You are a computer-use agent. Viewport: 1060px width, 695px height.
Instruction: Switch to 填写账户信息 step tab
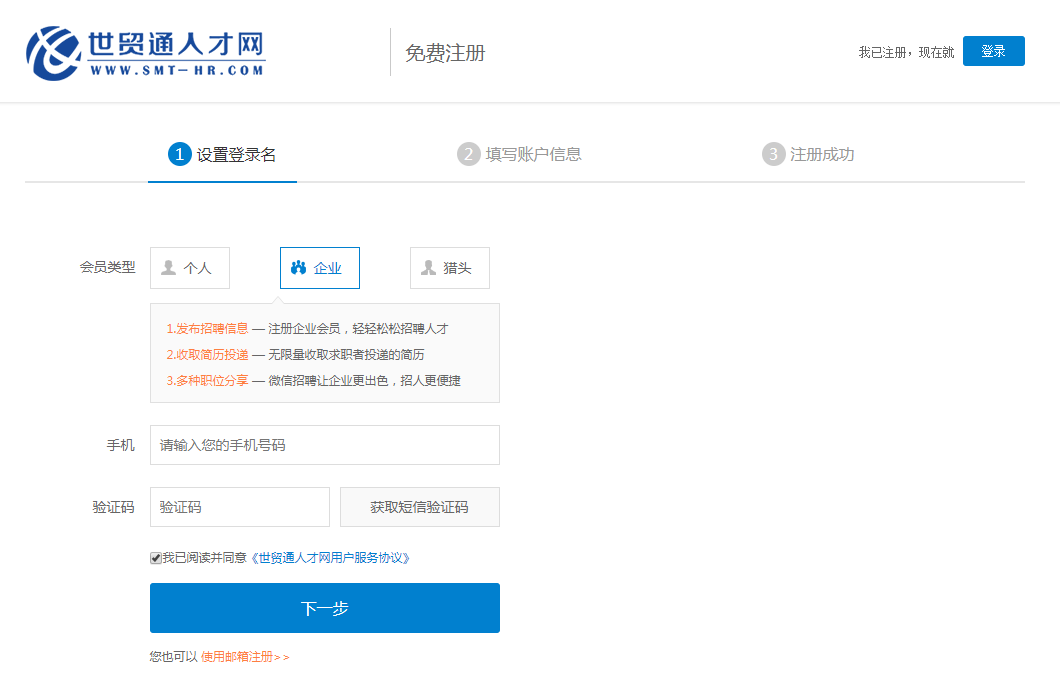tap(533, 155)
